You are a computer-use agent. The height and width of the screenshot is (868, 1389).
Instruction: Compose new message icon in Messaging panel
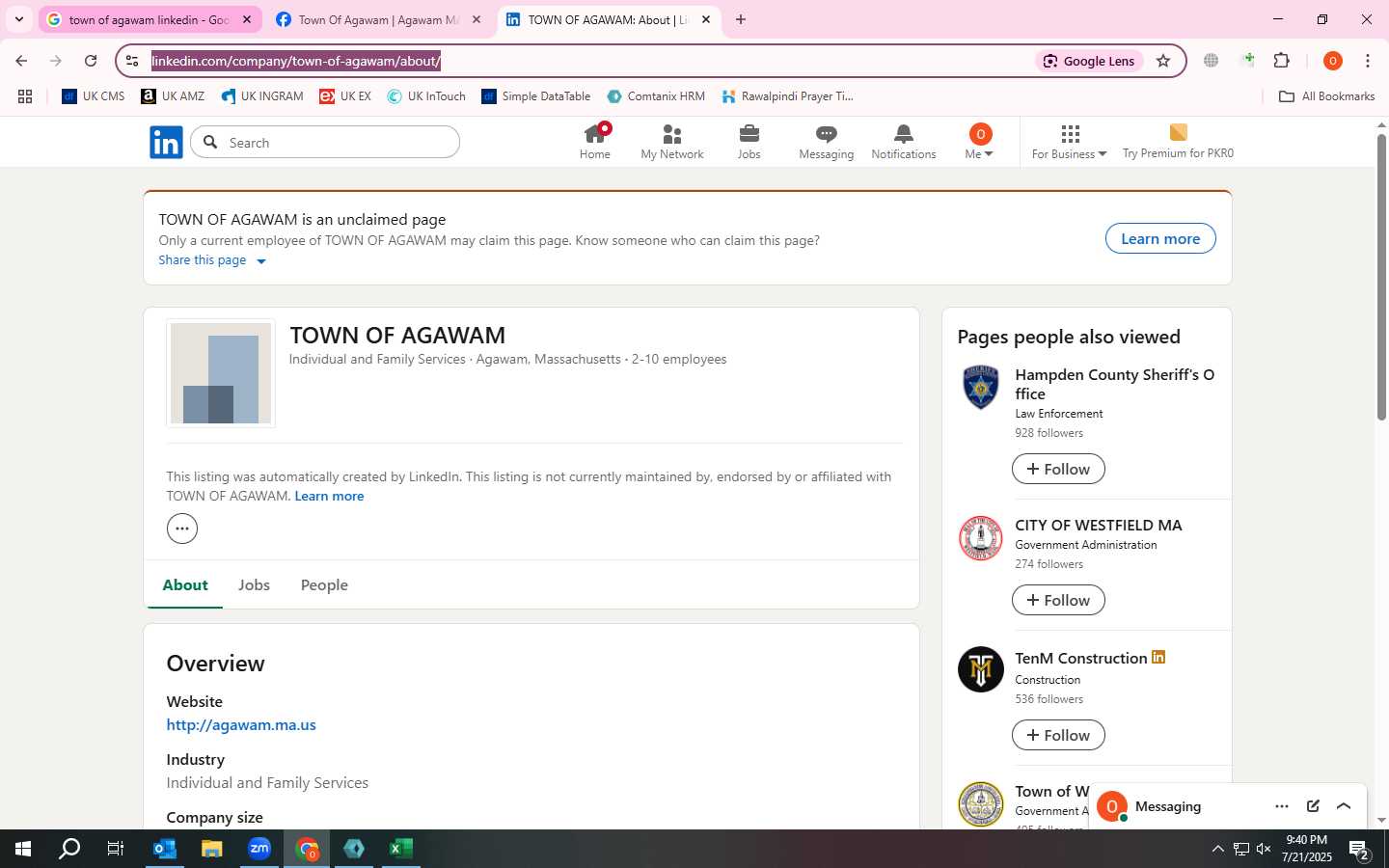[x=1313, y=806]
